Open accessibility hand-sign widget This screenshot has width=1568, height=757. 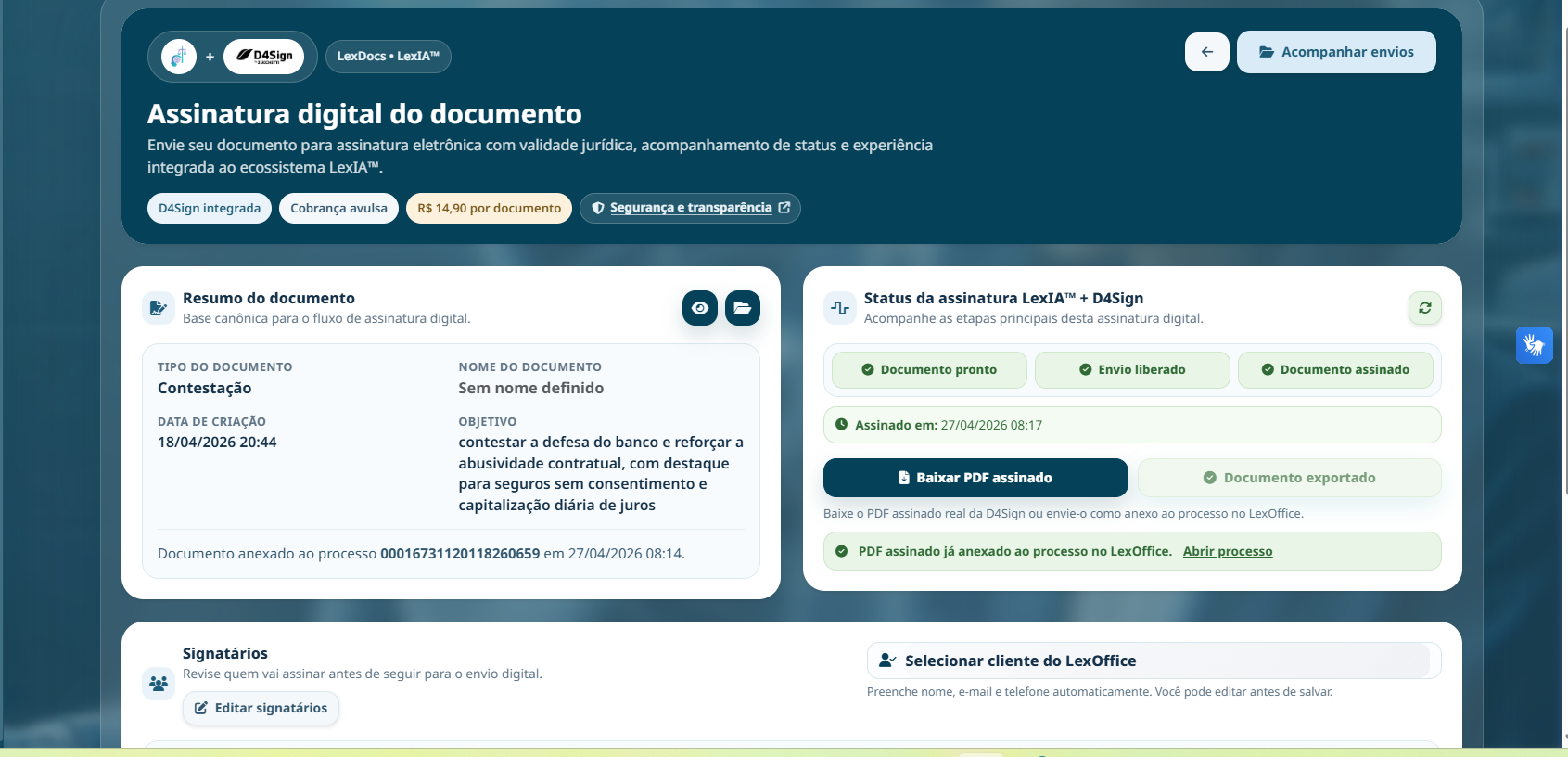tap(1535, 345)
